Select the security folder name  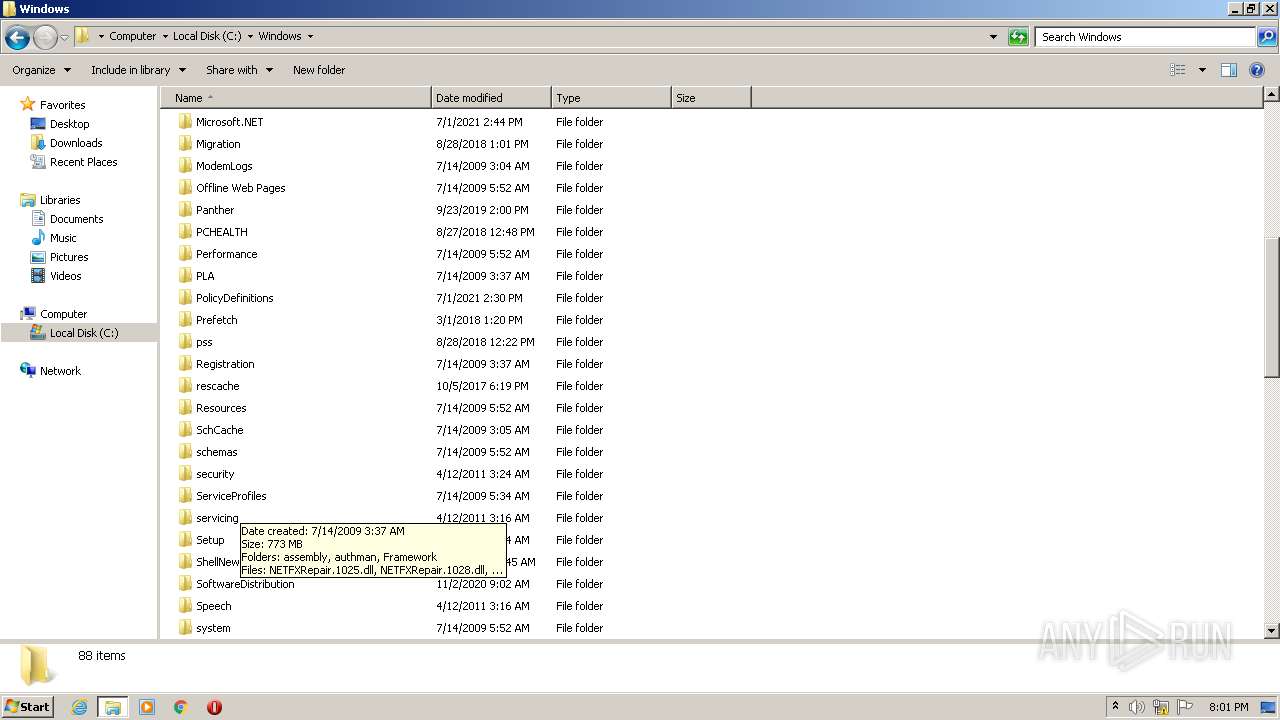click(x=215, y=474)
